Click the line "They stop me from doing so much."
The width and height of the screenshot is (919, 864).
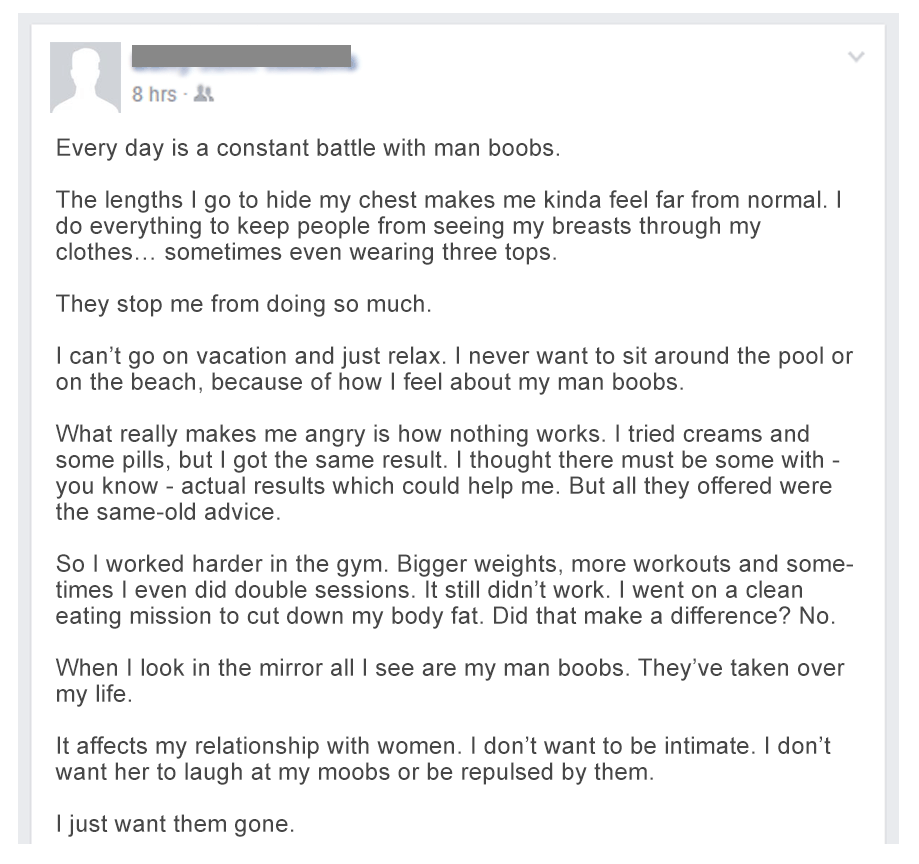244,304
